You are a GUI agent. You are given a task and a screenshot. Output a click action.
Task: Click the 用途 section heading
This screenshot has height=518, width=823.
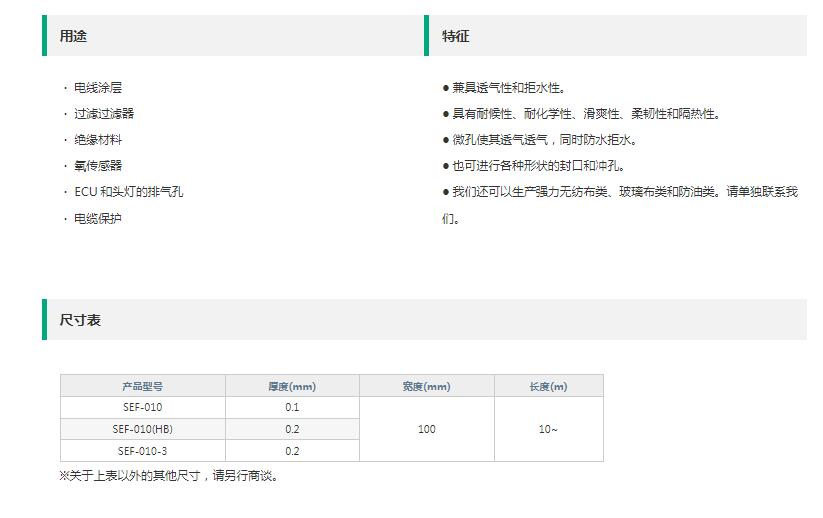click(73, 36)
